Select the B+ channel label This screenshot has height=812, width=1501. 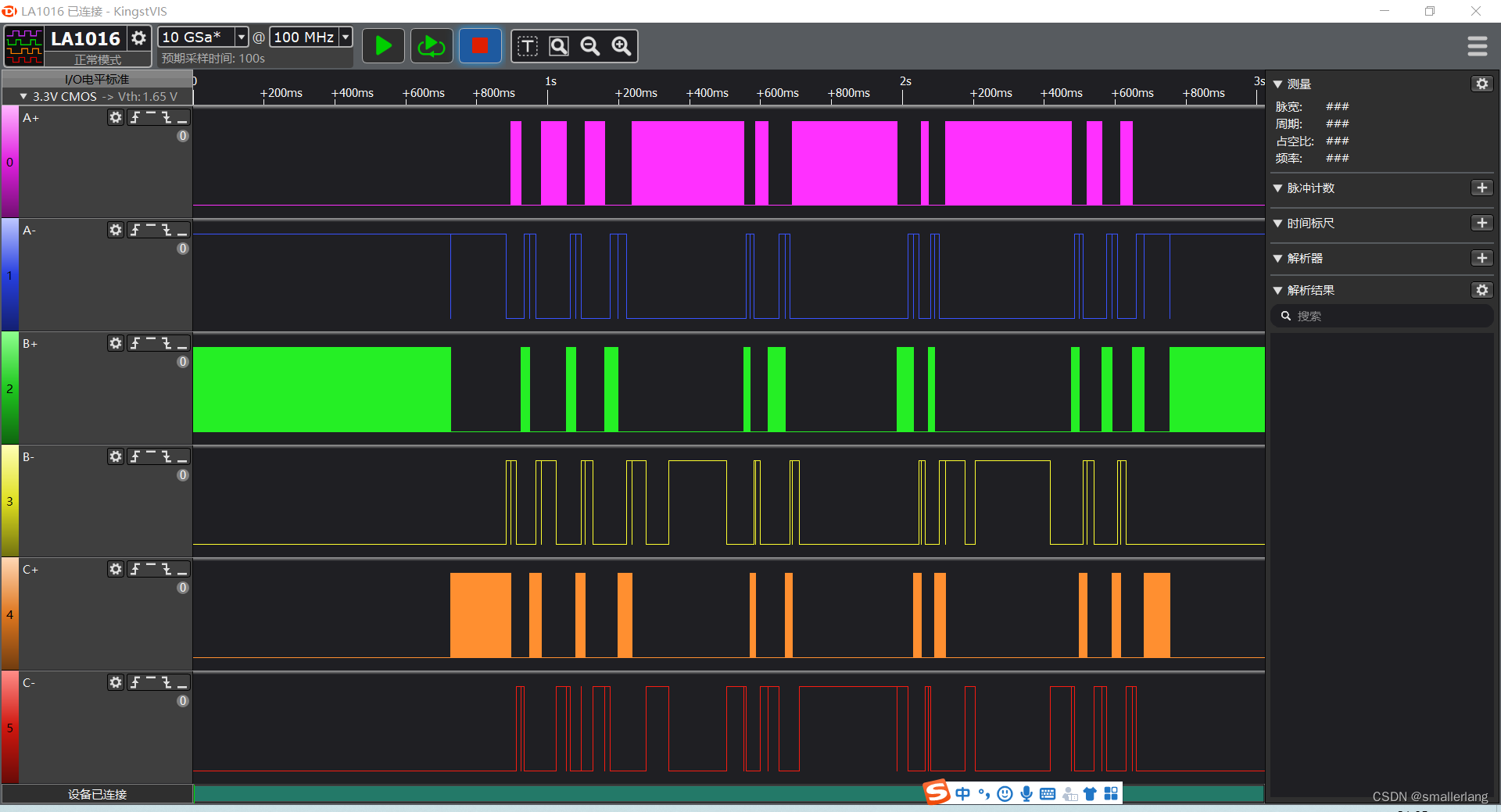[30, 344]
